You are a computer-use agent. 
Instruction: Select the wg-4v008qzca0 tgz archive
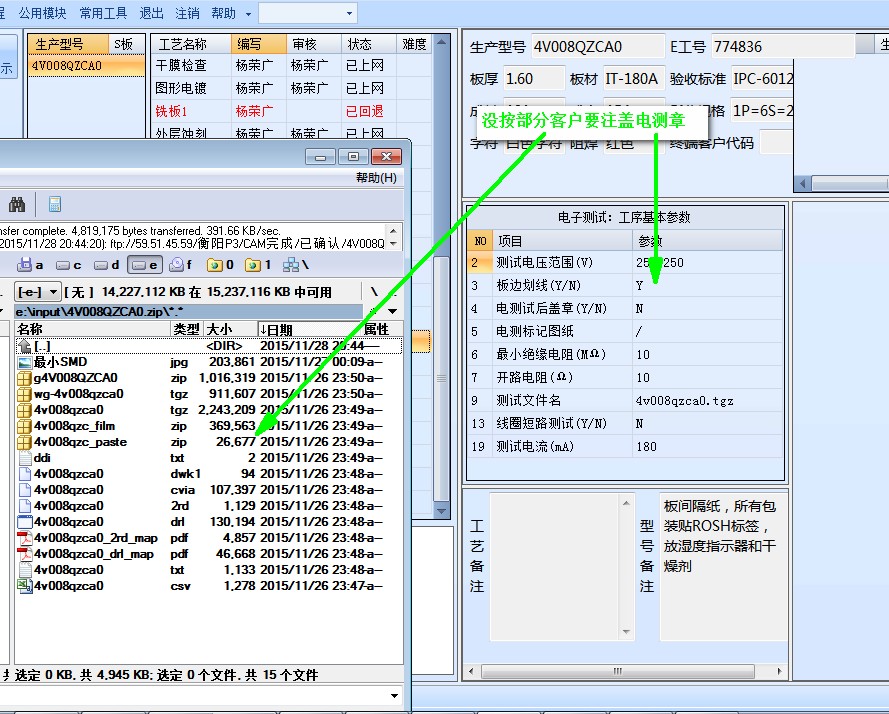point(209,394)
